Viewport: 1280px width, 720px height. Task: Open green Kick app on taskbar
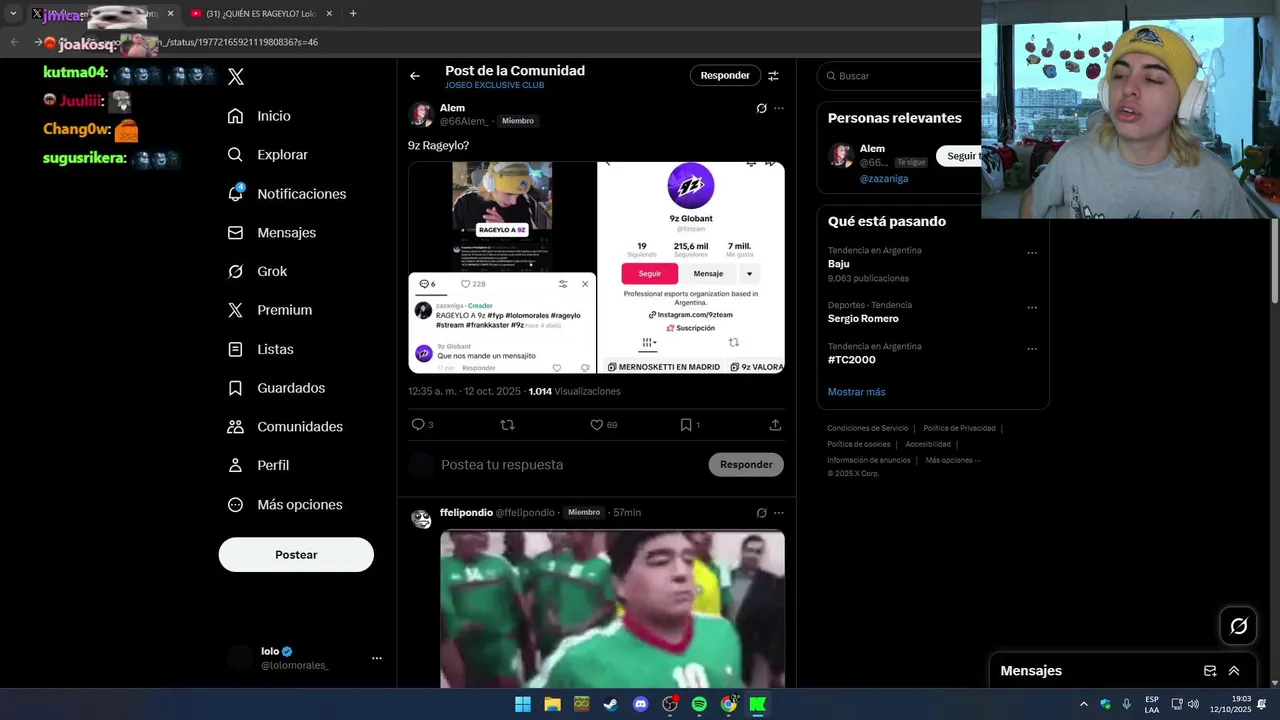coord(758,704)
